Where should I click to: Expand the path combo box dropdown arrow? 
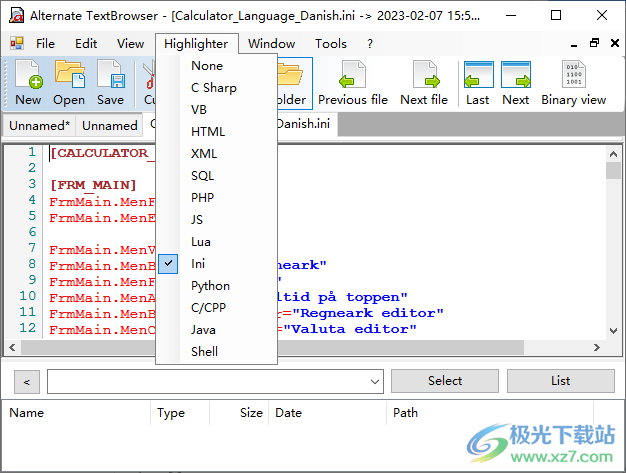(x=374, y=382)
